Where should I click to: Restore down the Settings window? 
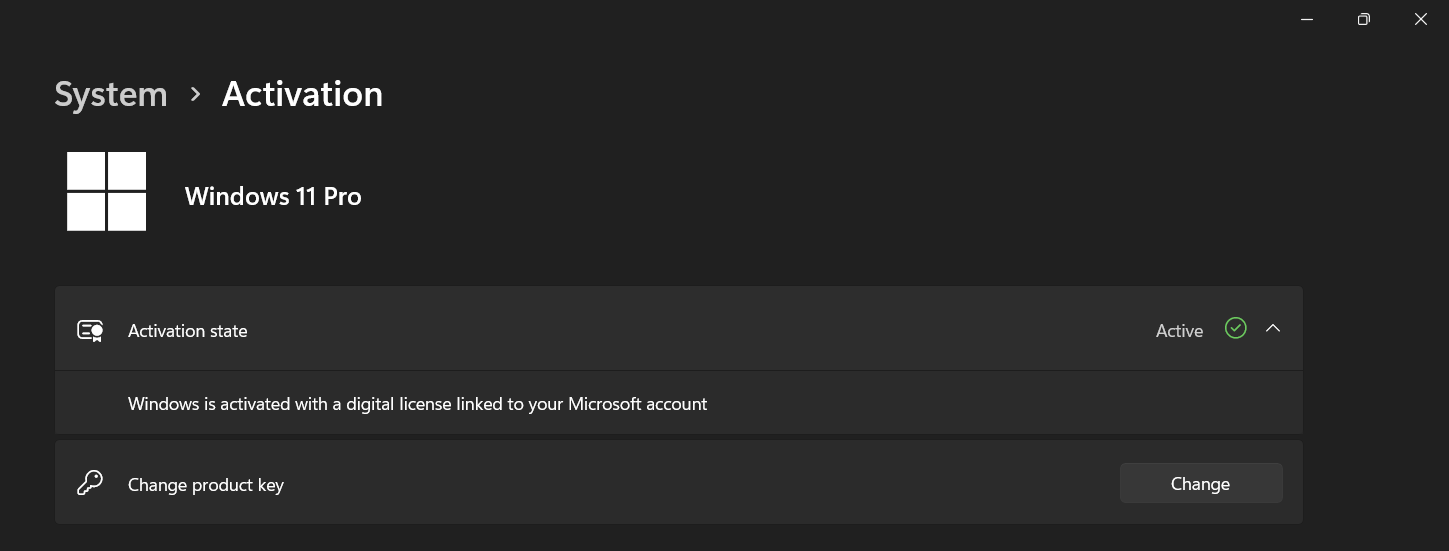(1363, 19)
